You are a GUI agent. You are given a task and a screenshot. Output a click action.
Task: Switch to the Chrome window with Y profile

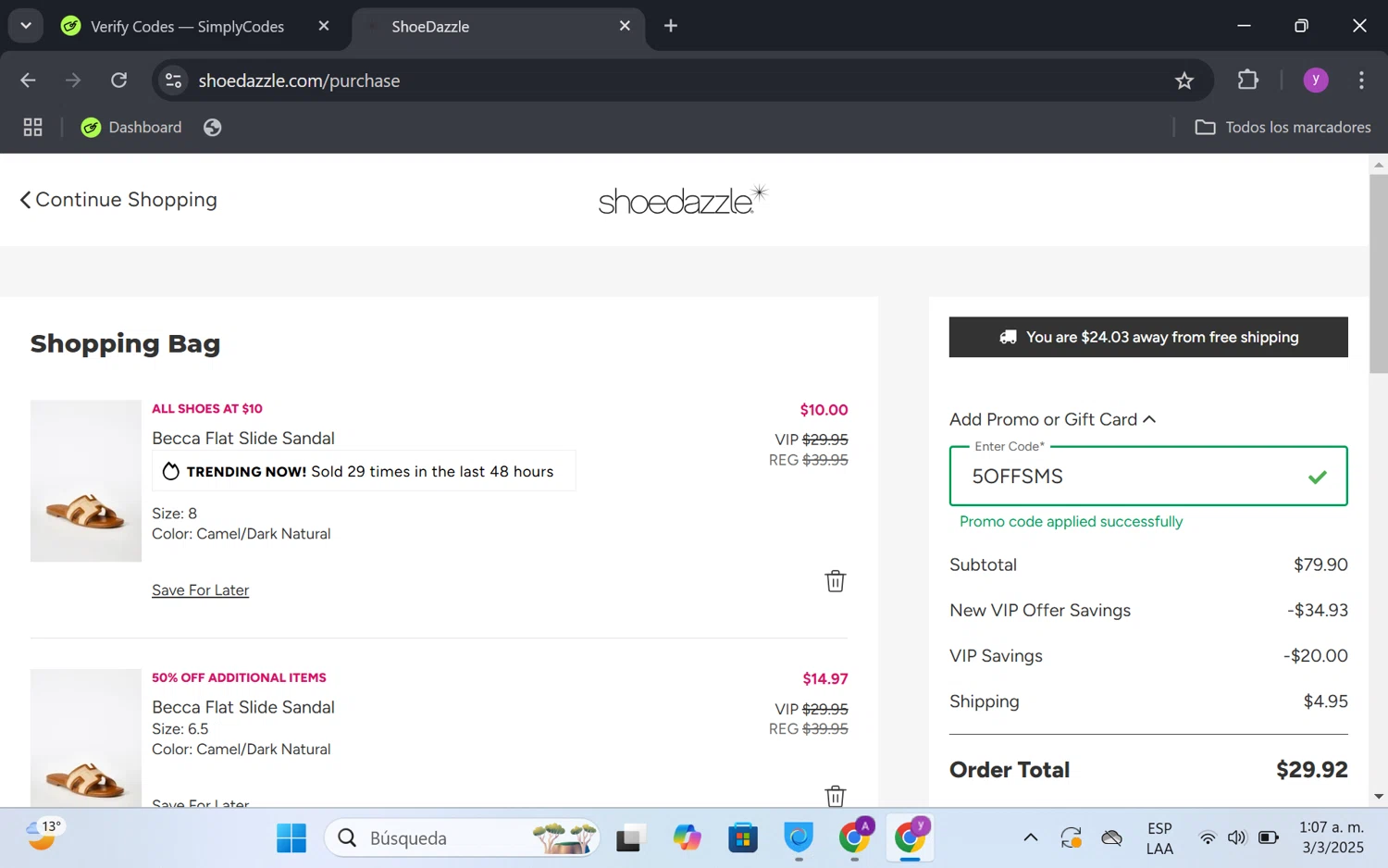[x=911, y=838]
